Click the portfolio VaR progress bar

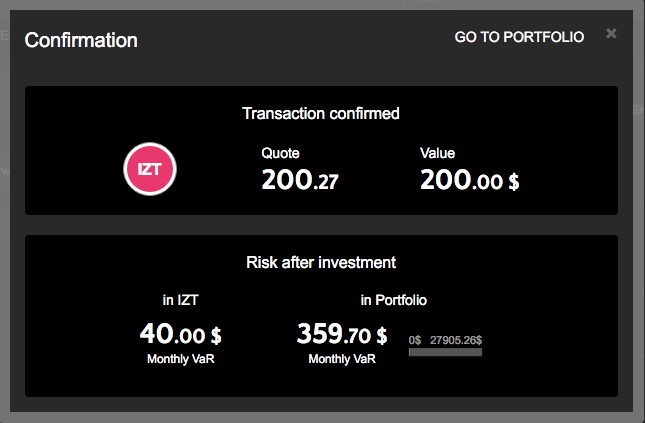[445, 352]
